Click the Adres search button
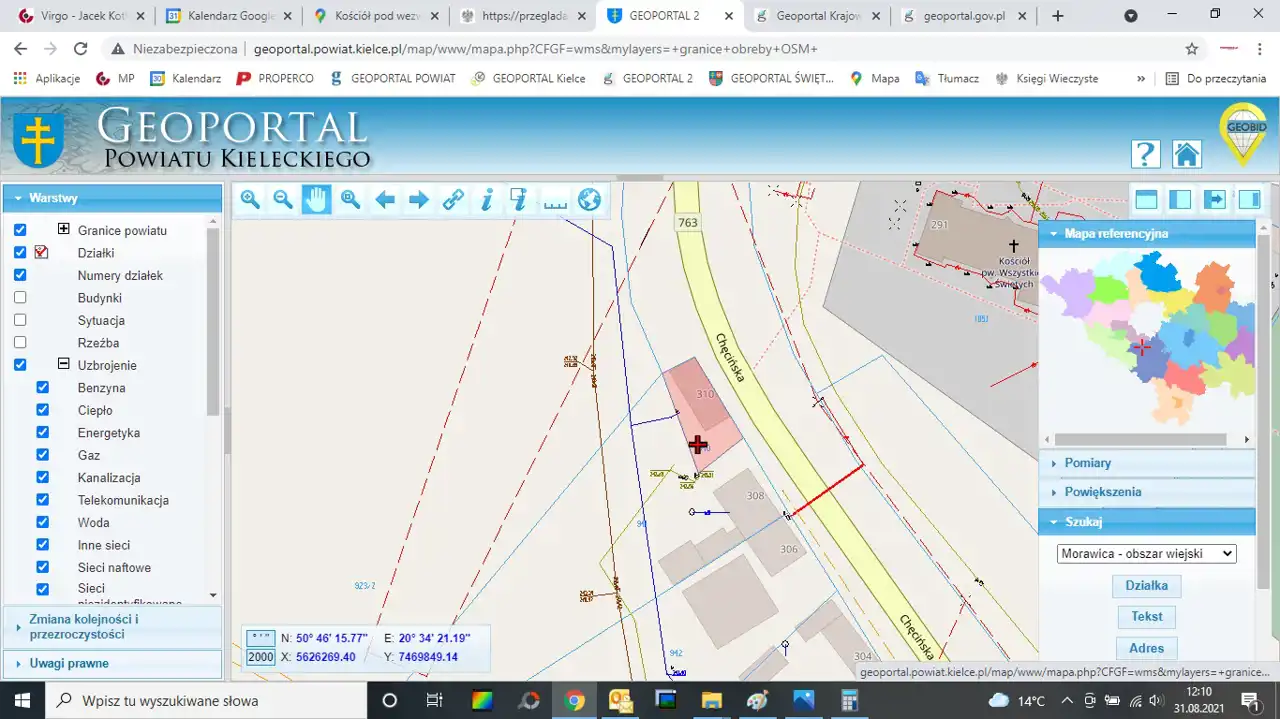This screenshot has height=719, width=1280. [1146, 648]
